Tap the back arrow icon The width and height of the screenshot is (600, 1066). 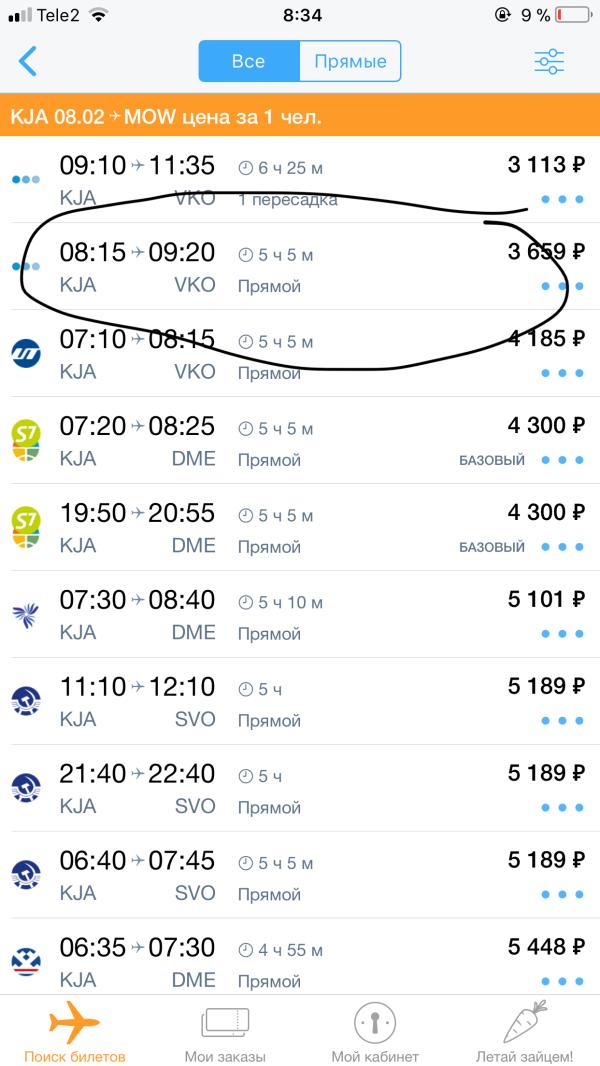27,61
